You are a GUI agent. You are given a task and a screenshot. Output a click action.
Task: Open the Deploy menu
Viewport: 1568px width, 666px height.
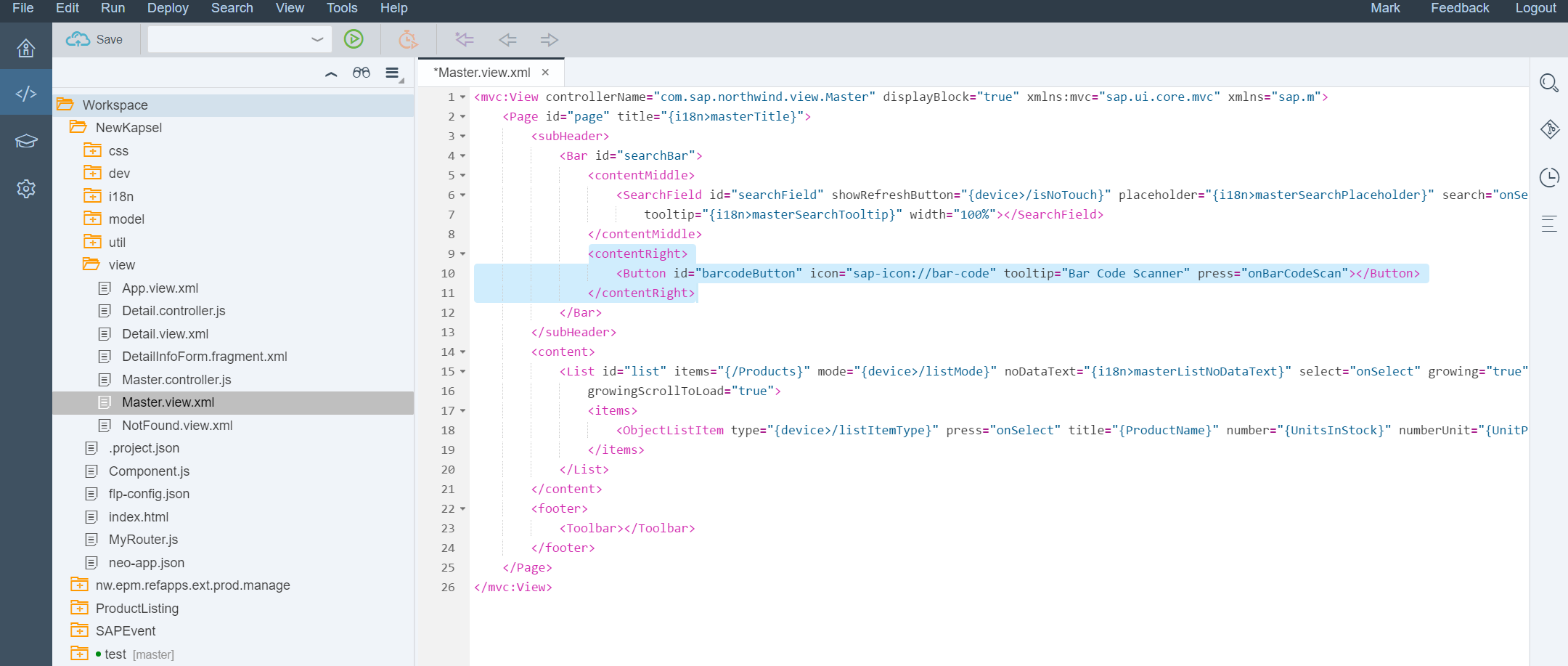(x=168, y=8)
